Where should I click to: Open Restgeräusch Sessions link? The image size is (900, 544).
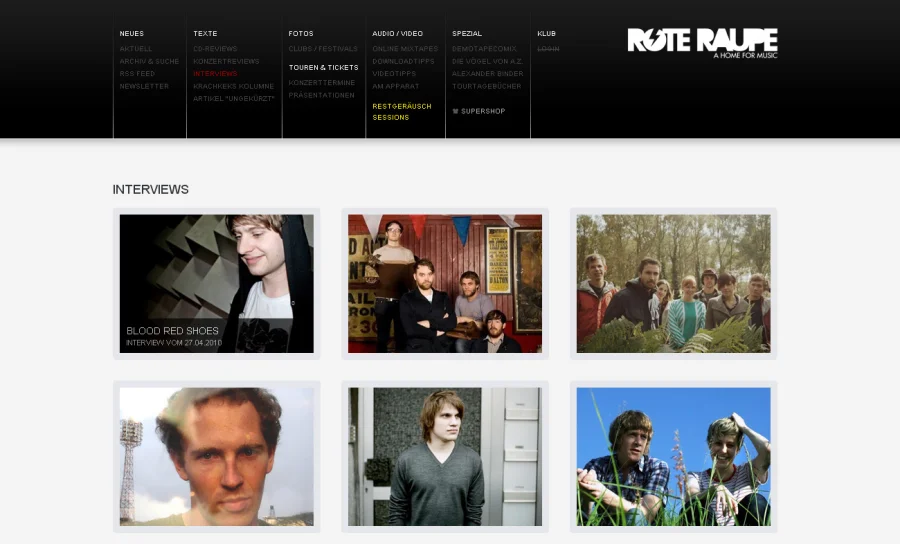(402, 111)
